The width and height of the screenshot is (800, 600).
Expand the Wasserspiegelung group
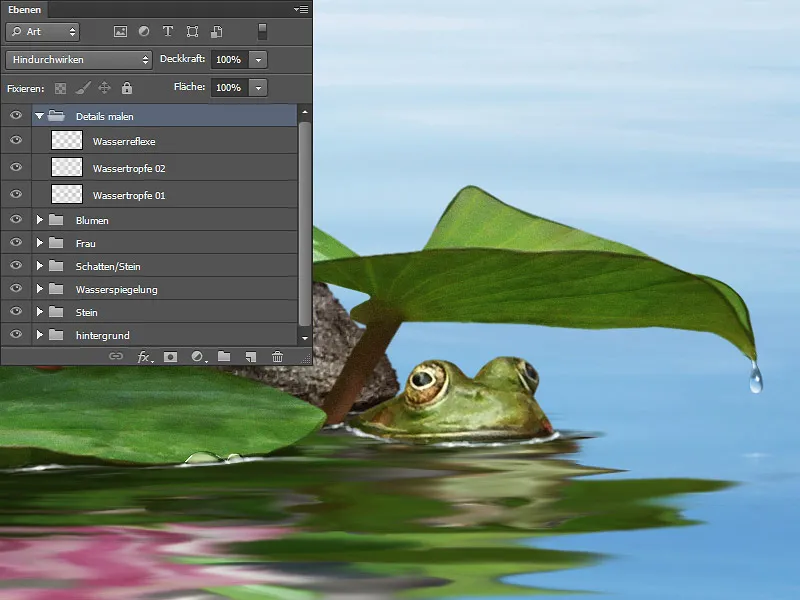tap(39, 289)
